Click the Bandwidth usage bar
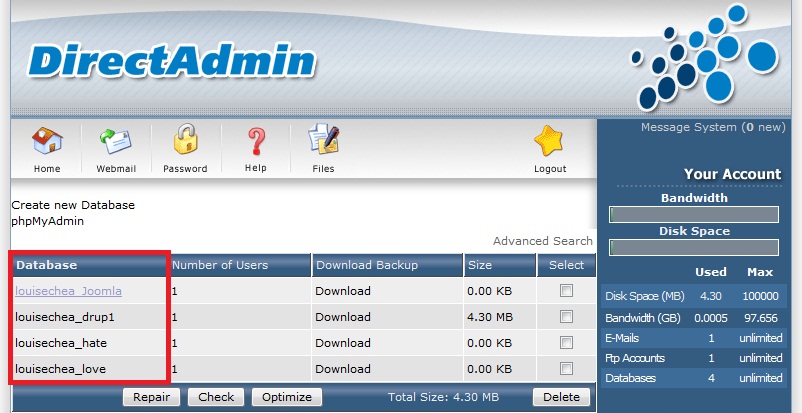 click(694, 214)
